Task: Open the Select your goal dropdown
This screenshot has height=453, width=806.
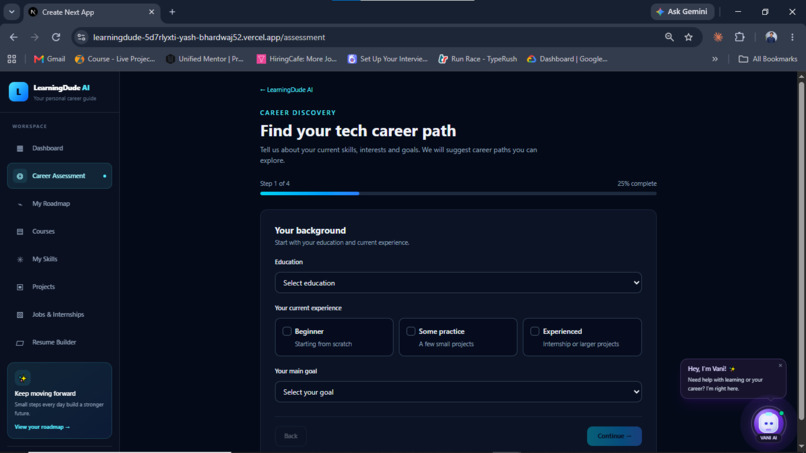Action: pyautogui.click(x=458, y=392)
